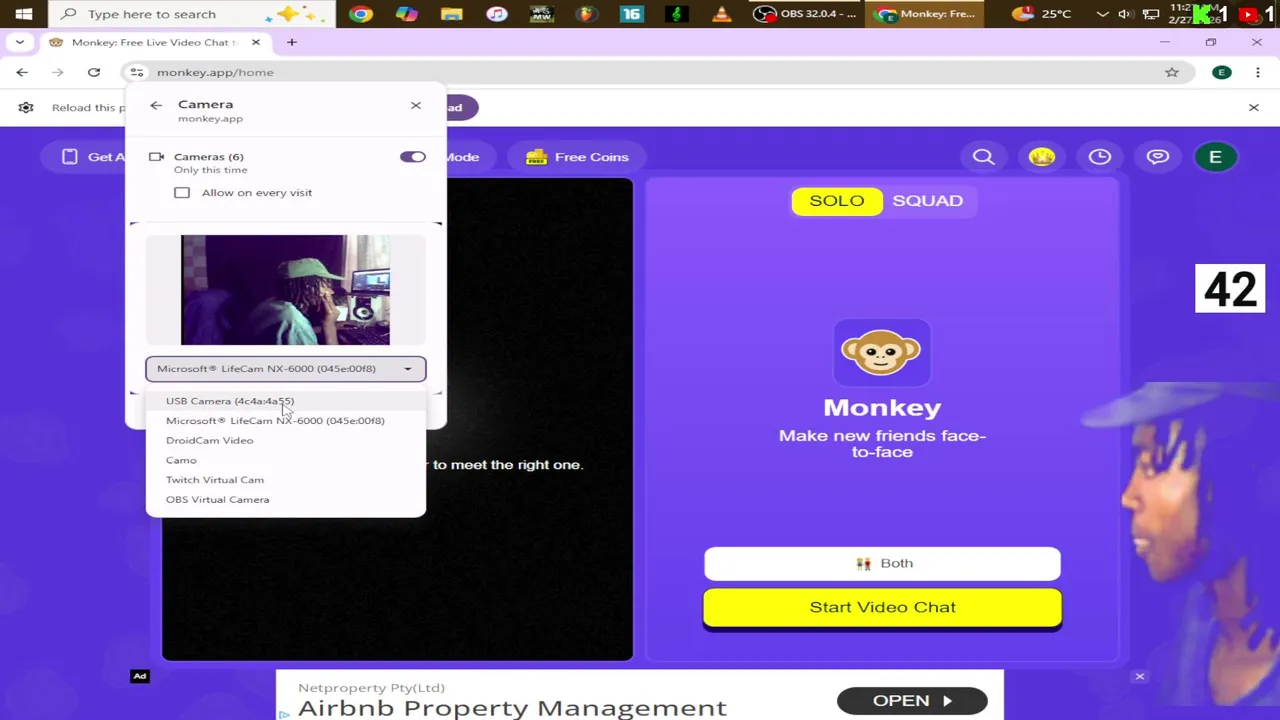Click the Monkey logo image
This screenshot has width=1280, height=720.
pyautogui.click(x=882, y=353)
